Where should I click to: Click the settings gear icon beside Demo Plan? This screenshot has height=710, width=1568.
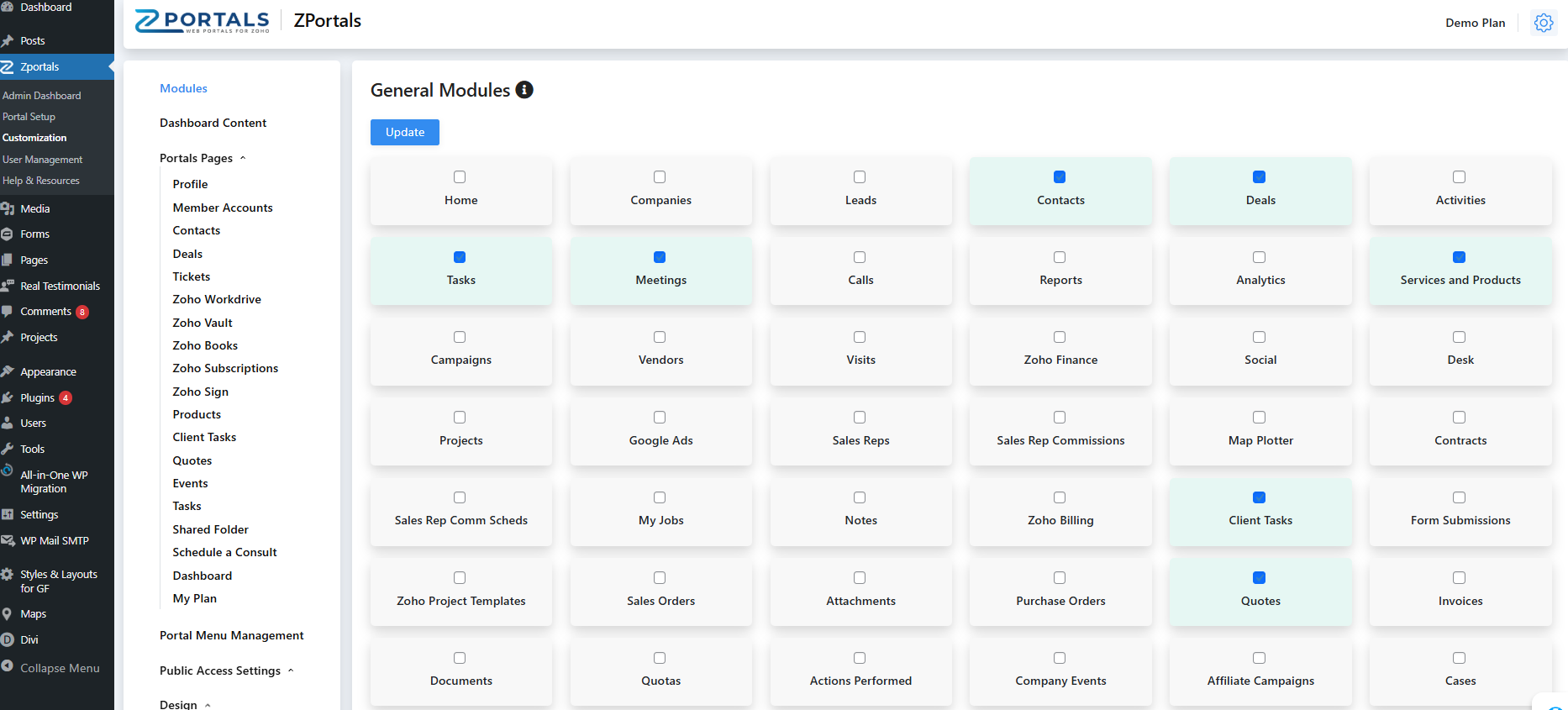point(1544,23)
